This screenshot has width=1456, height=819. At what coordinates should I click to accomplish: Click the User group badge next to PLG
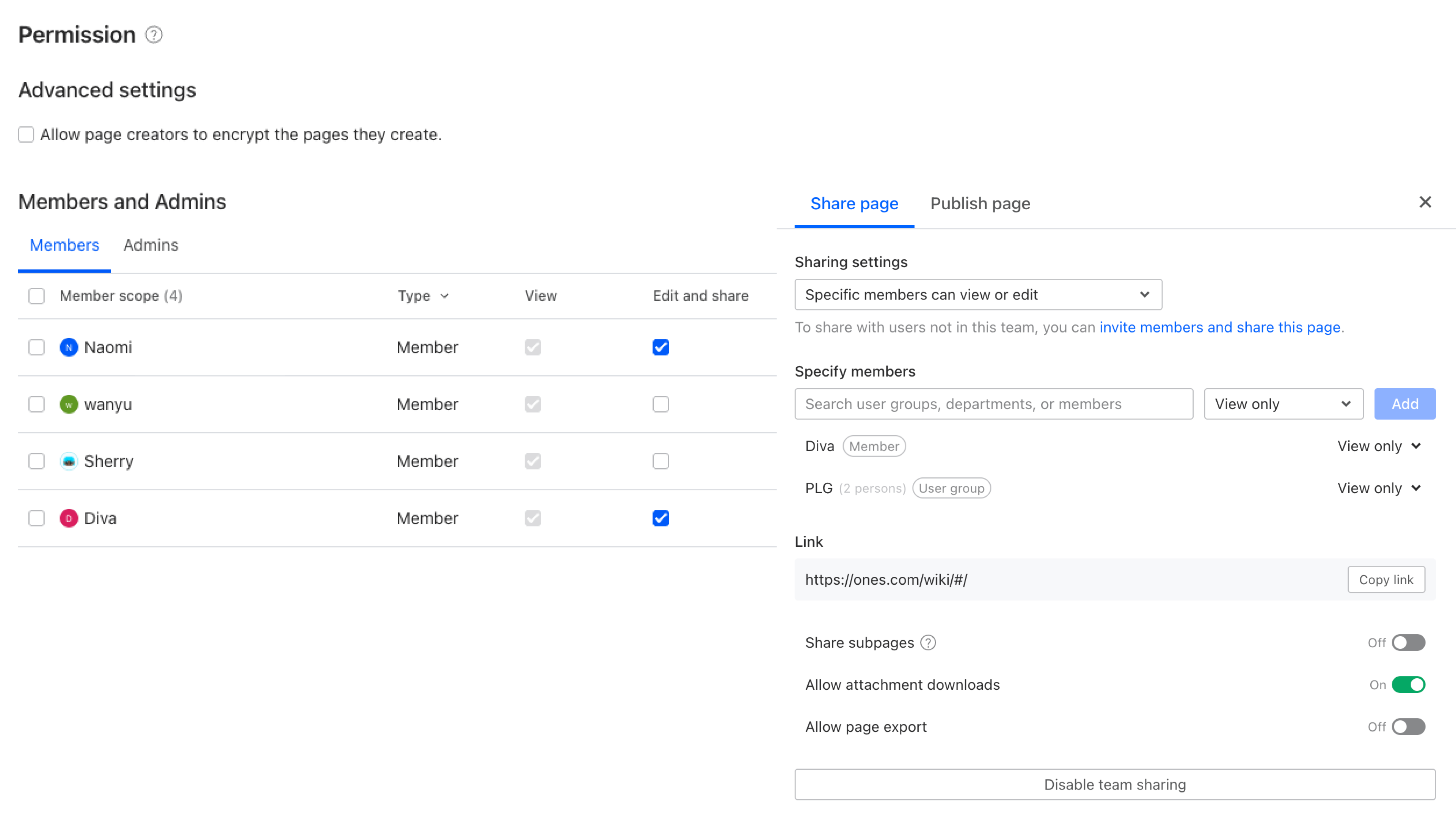click(951, 488)
